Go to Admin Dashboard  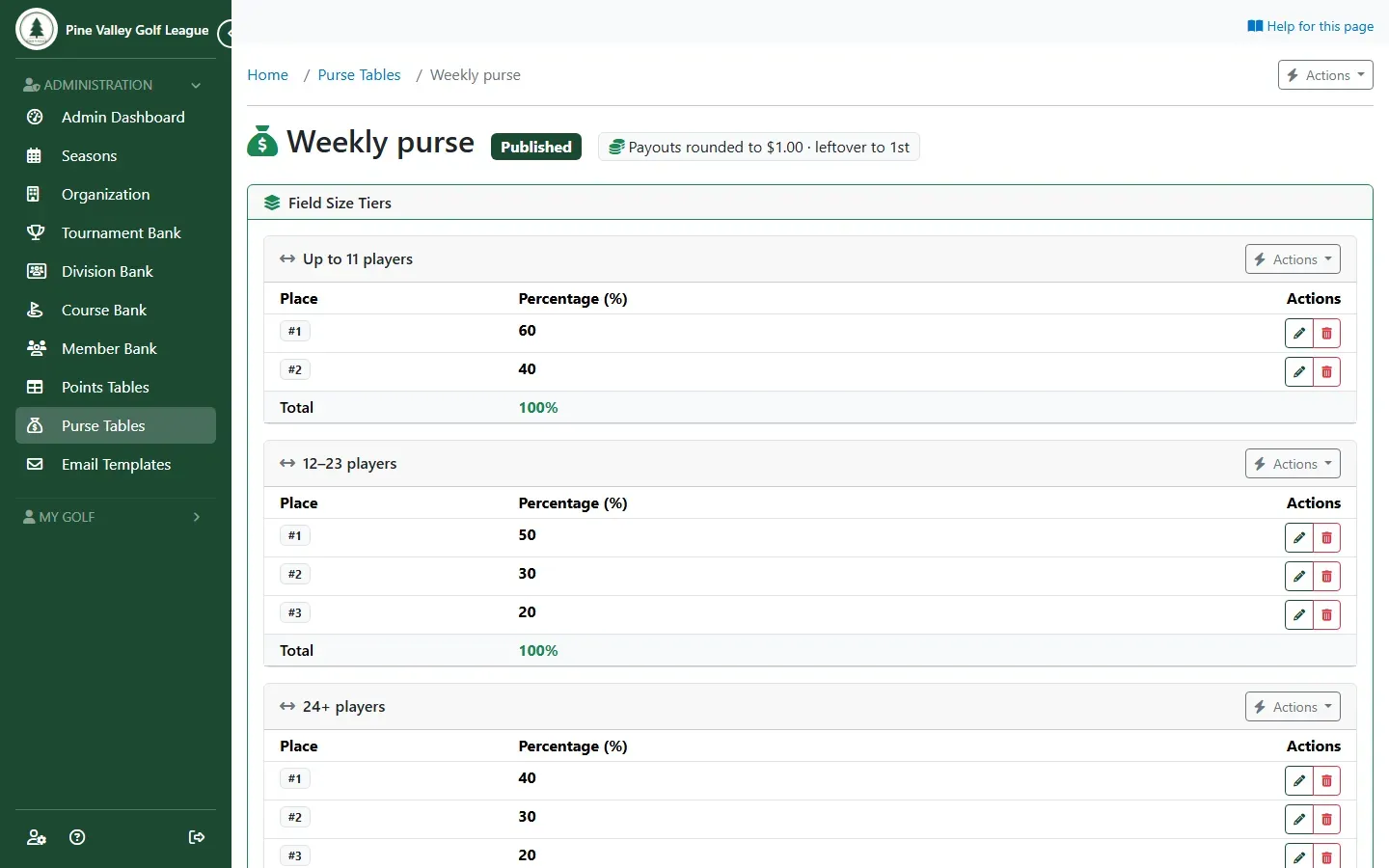point(116,117)
